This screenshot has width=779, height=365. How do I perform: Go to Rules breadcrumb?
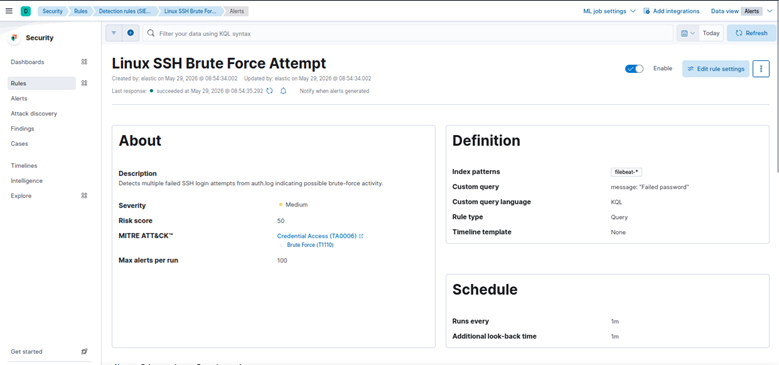click(80, 11)
